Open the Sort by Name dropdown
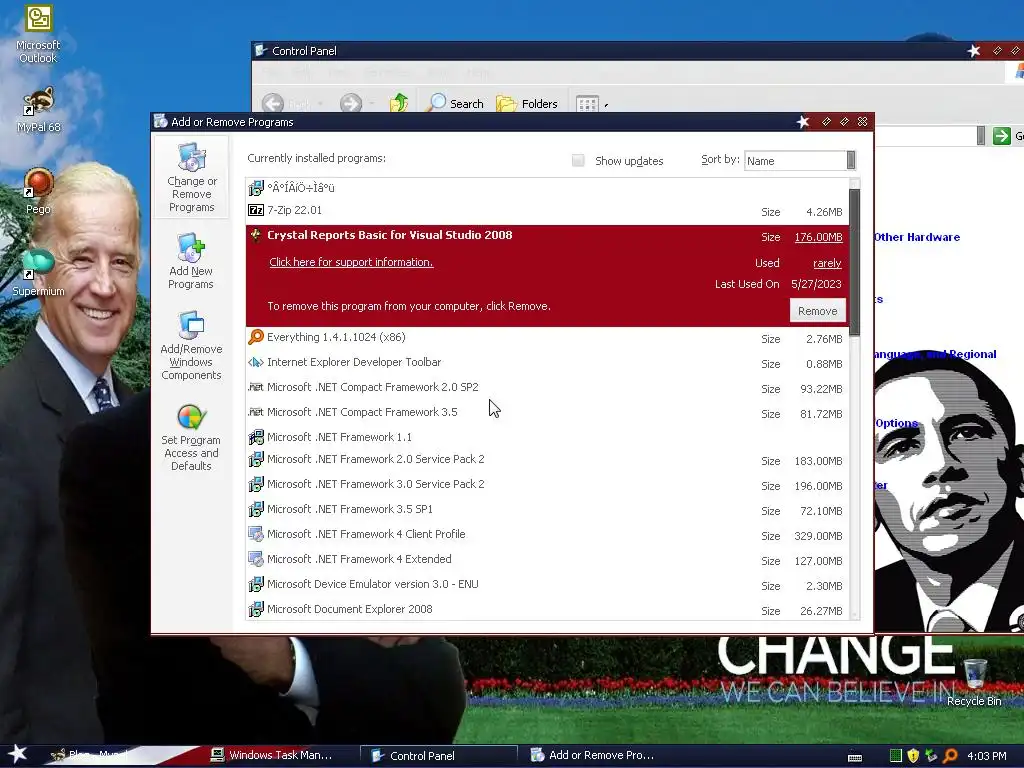The width and height of the screenshot is (1024, 768). point(799,161)
